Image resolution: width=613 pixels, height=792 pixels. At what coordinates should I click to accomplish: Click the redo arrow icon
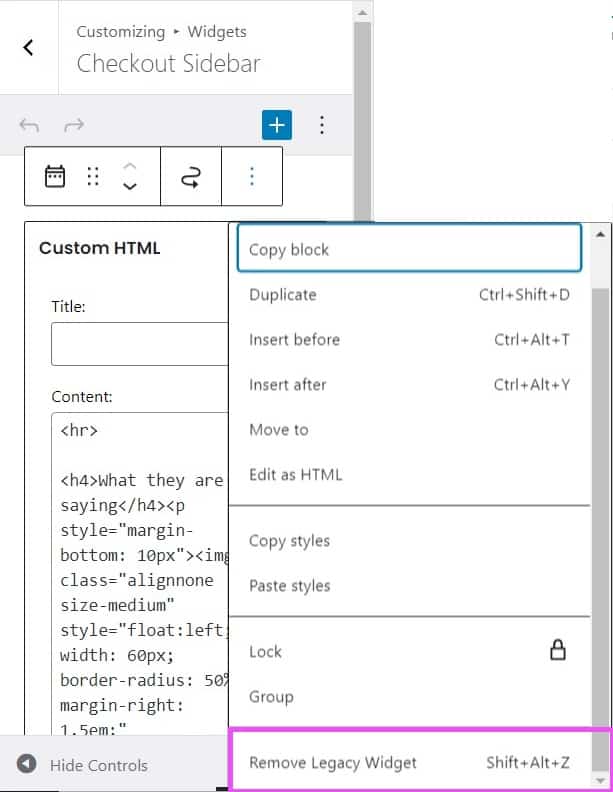pos(74,125)
